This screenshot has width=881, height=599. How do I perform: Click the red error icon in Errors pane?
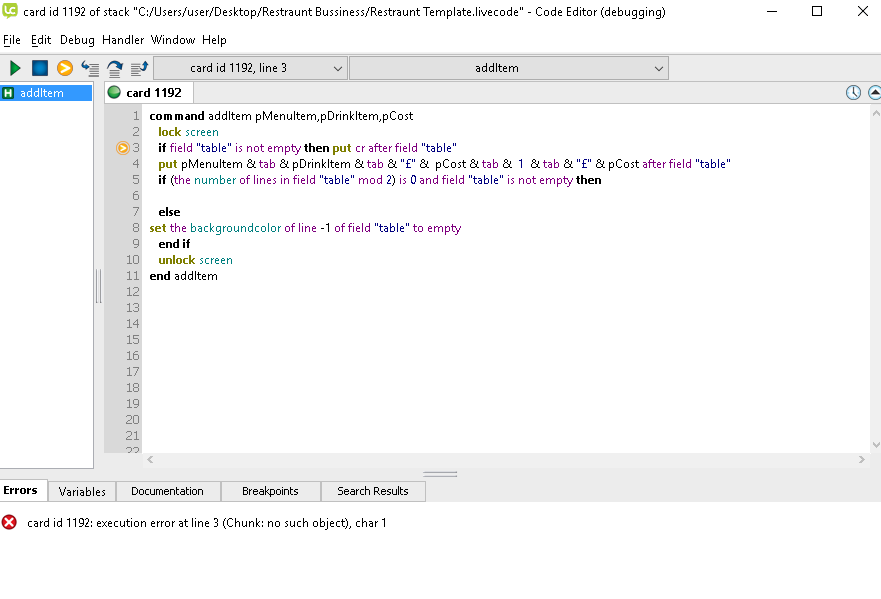pyautogui.click(x=10, y=522)
